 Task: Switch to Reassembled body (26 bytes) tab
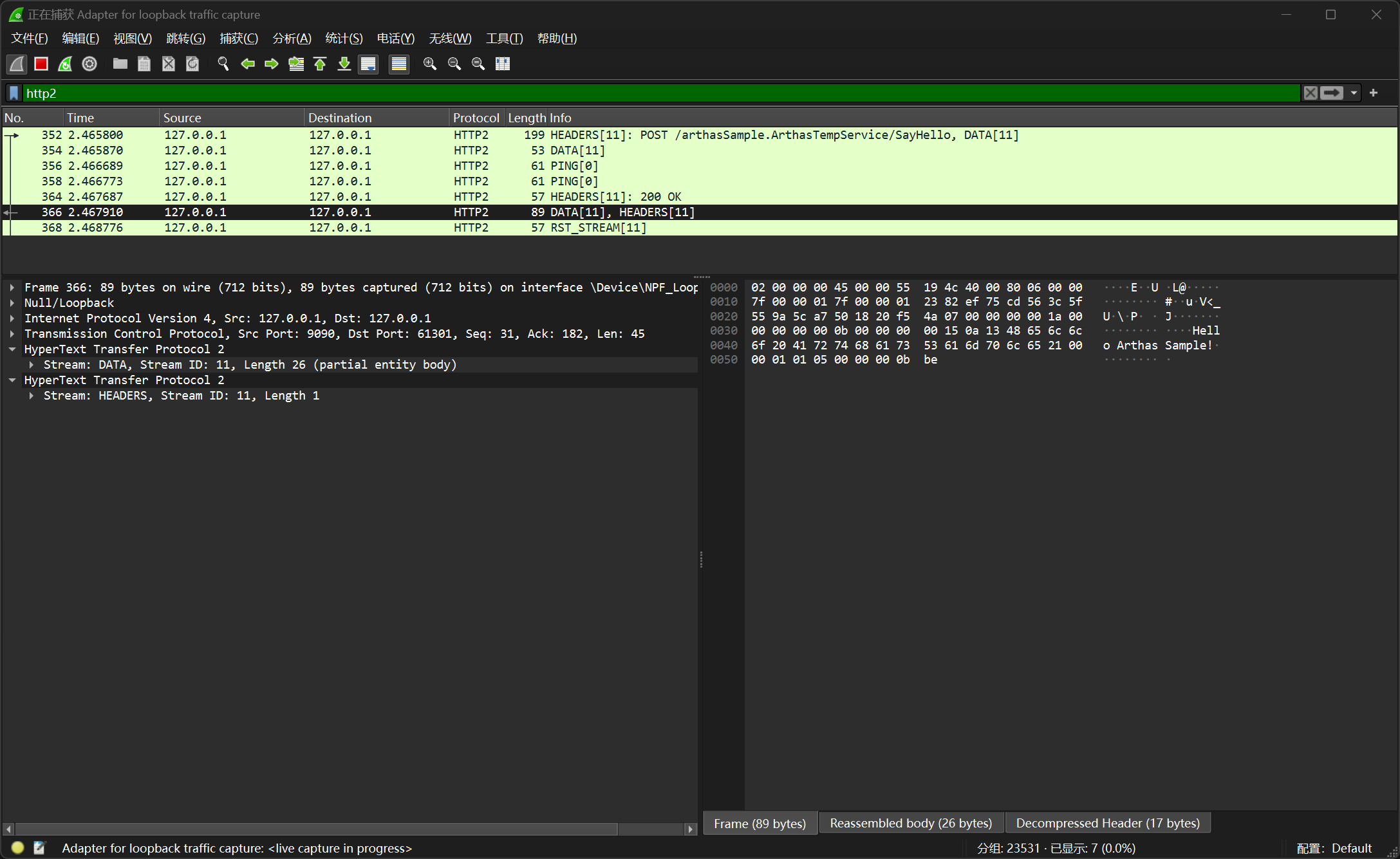coord(911,823)
